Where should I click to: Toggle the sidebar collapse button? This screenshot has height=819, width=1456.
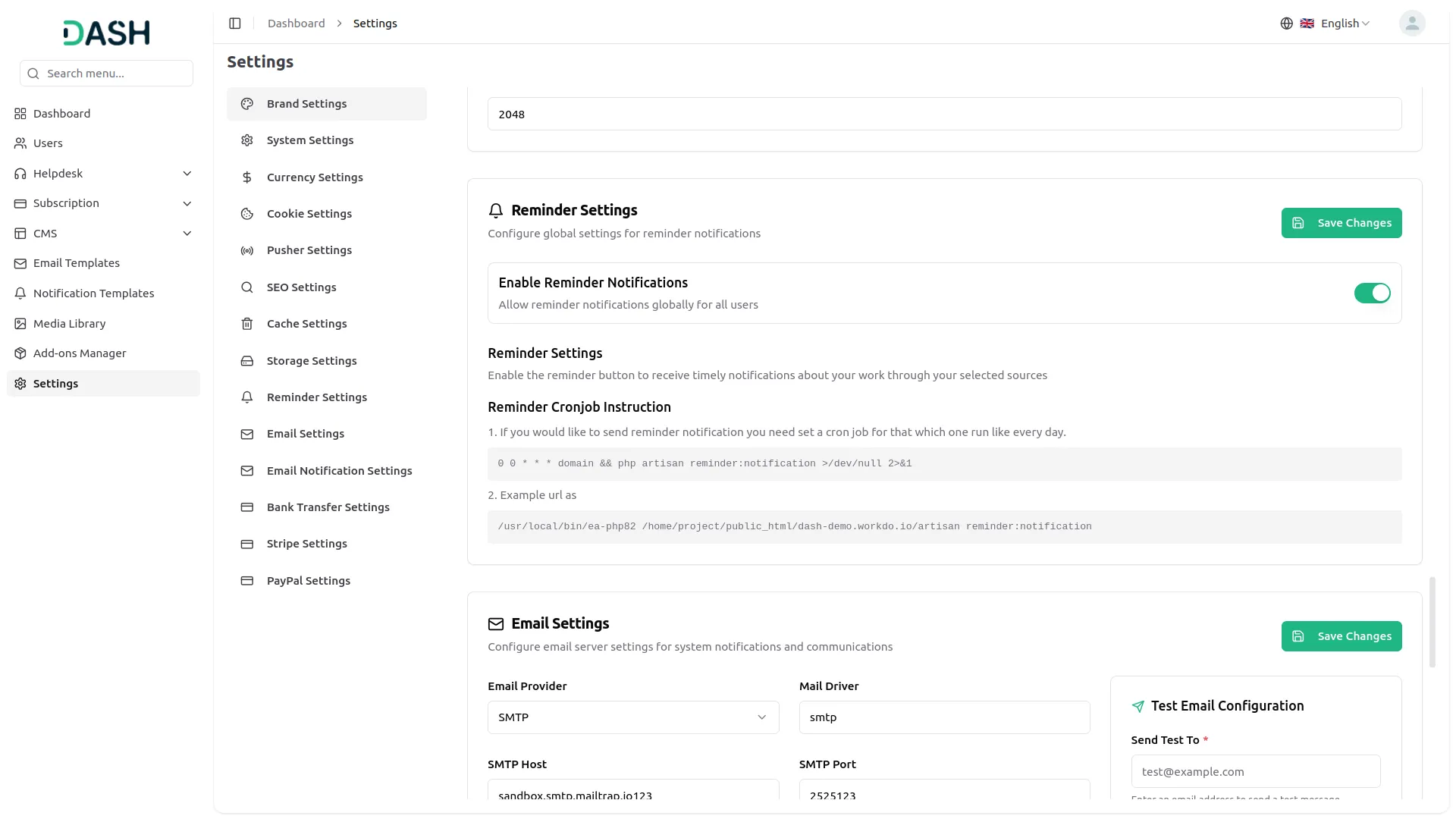point(235,24)
